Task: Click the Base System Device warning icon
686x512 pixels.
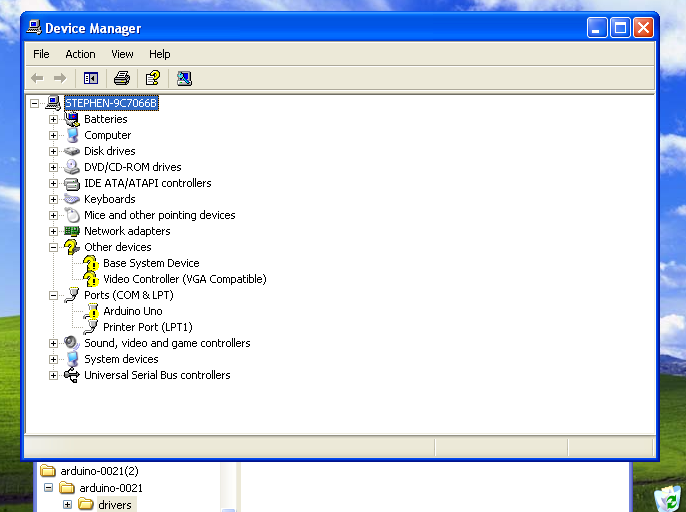Action: [91, 263]
